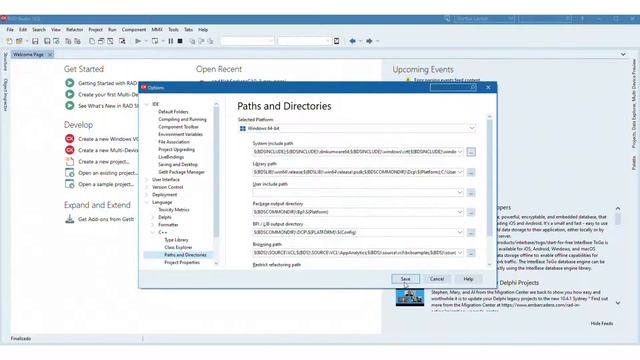Click the Stop (black square) toolbar button
The height and width of the screenshot is (360, 640).
(180, 41)
